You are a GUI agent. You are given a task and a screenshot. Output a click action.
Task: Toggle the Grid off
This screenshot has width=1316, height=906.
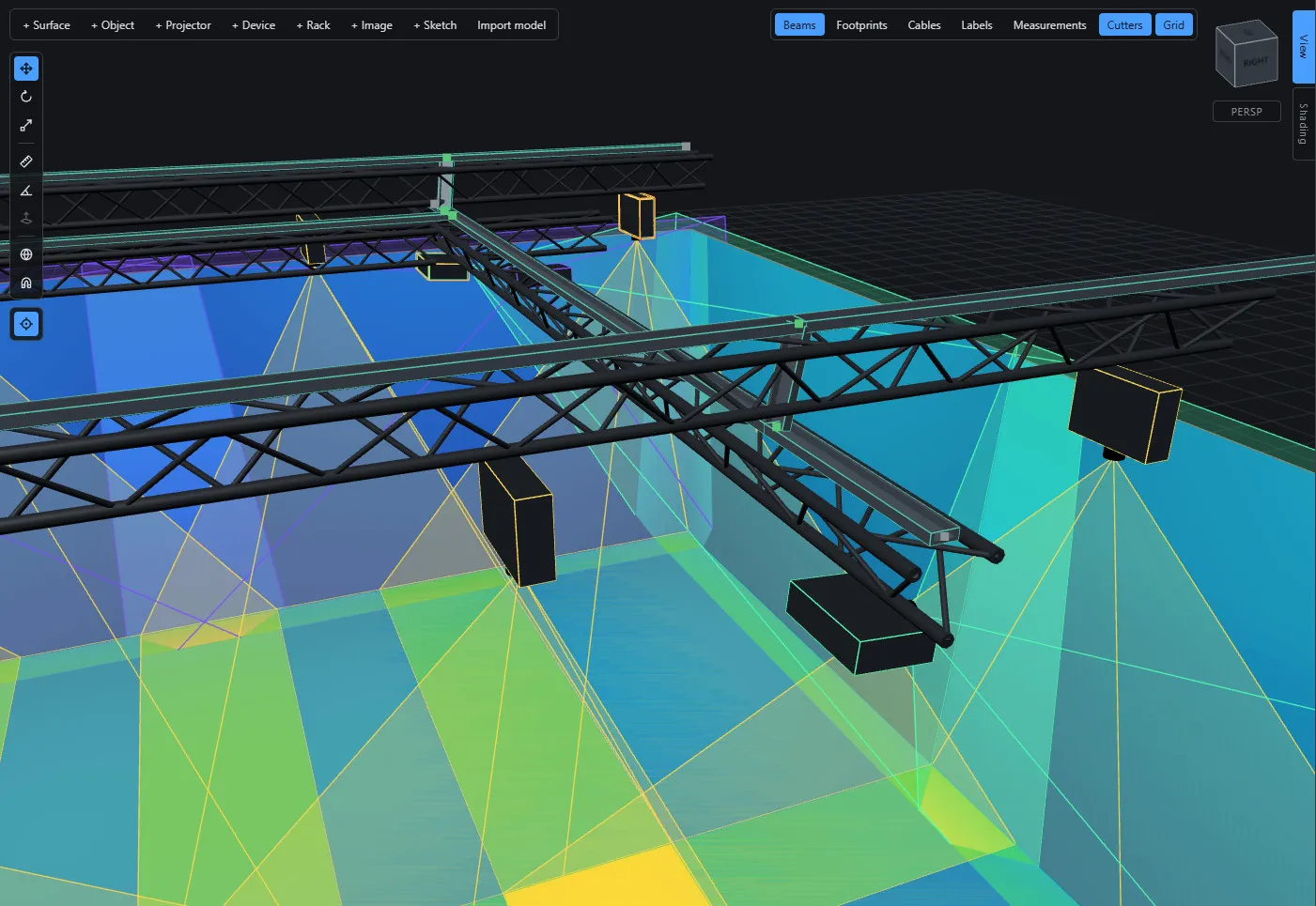pyautogui.click(x=1173, y=25)
